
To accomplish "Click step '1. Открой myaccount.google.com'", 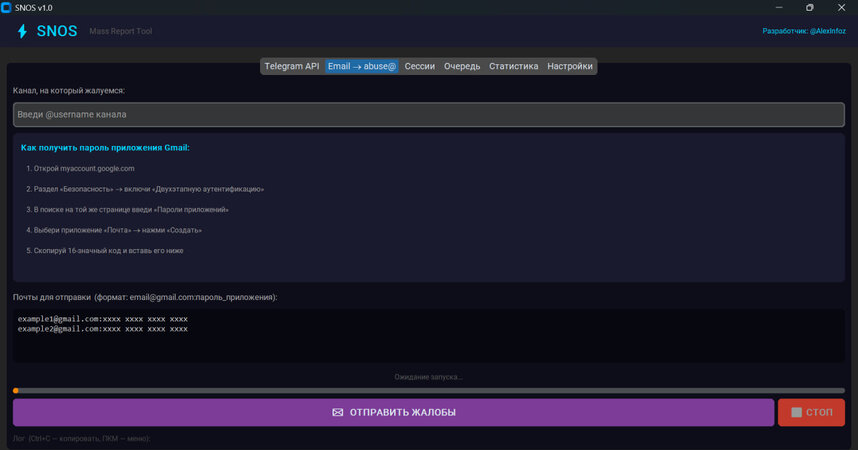I will tap(80, 169).
